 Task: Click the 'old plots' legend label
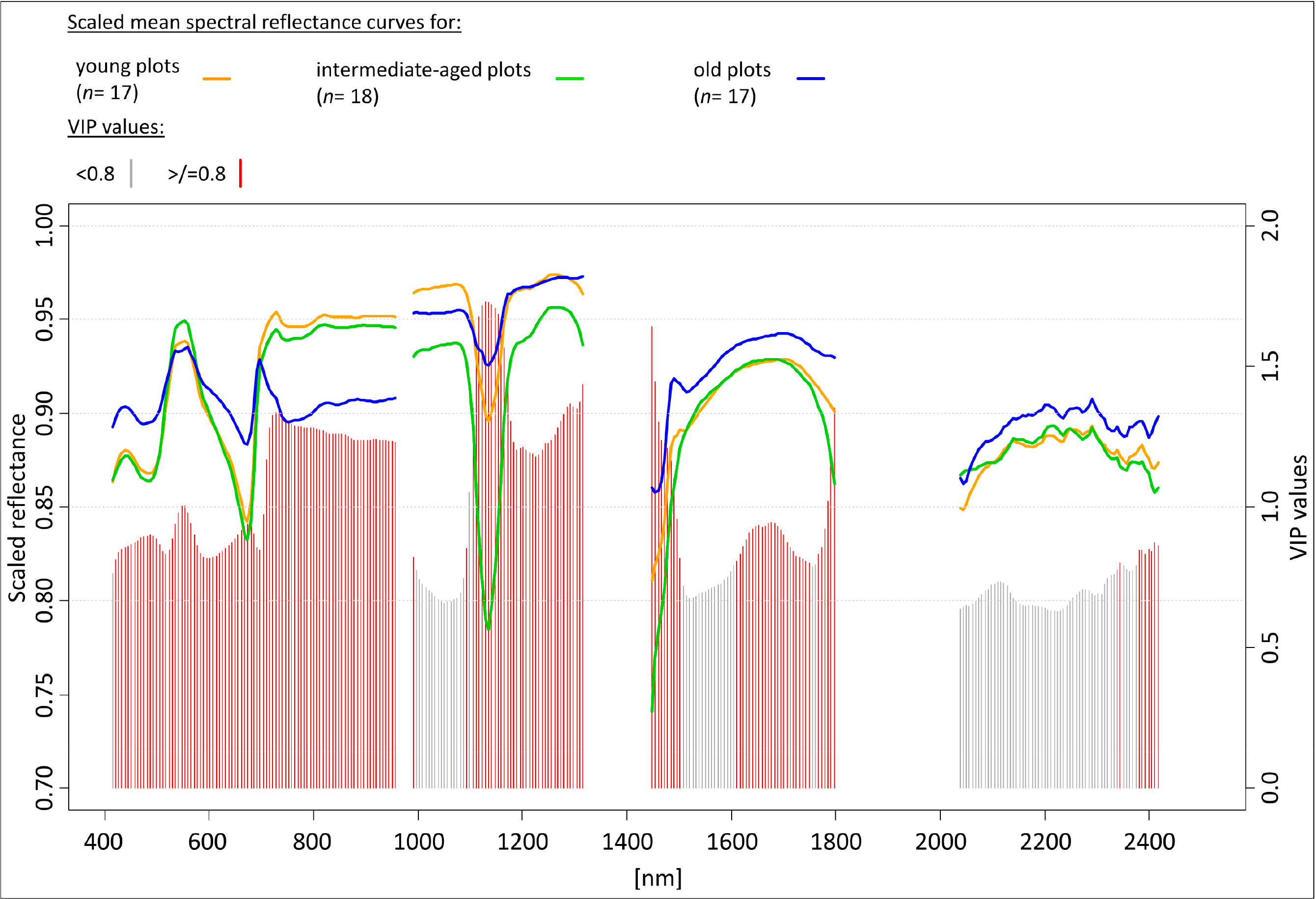coord(732,70)
